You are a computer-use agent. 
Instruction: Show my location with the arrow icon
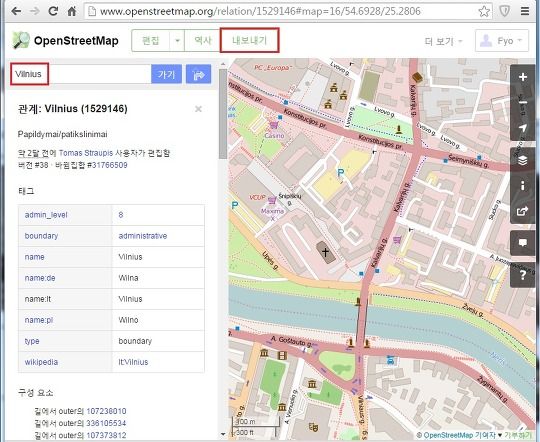[522, 128]
